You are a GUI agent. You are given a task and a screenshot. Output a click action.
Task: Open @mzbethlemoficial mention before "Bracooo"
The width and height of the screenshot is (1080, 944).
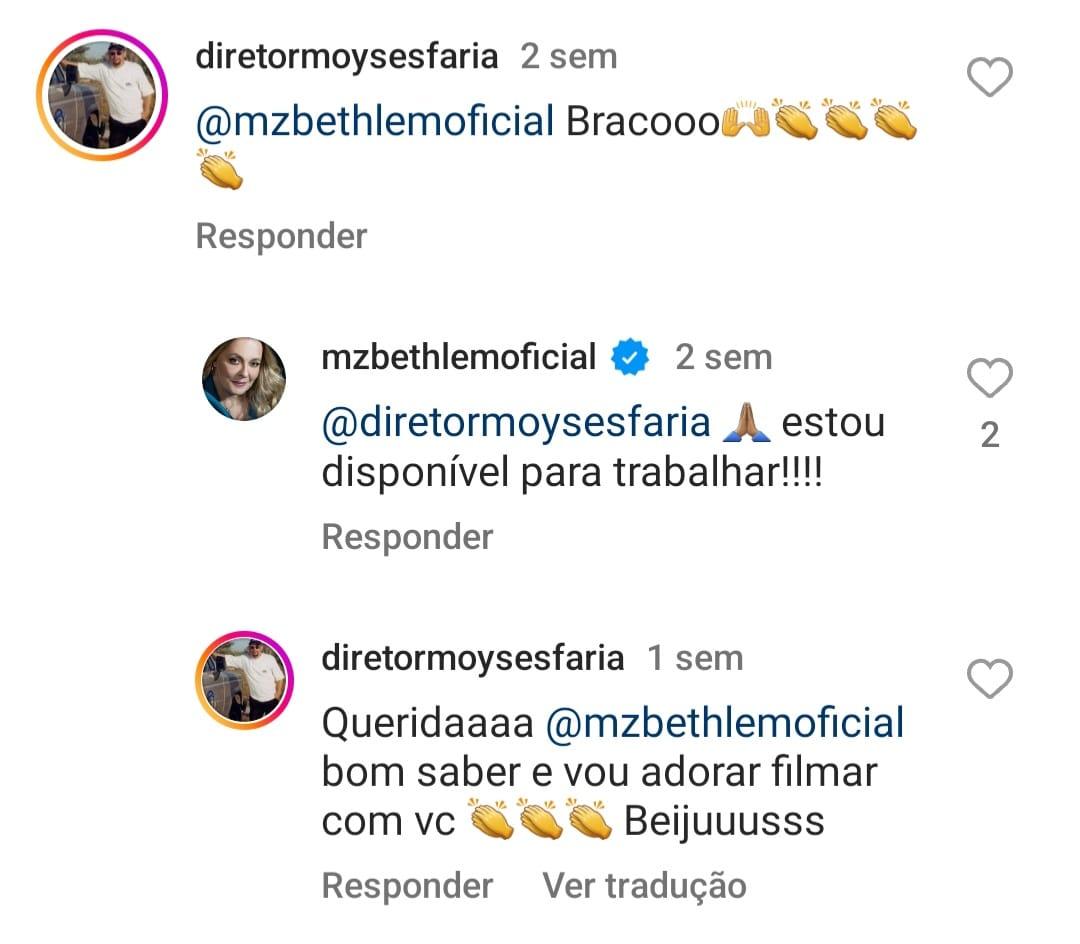[375, 122]
